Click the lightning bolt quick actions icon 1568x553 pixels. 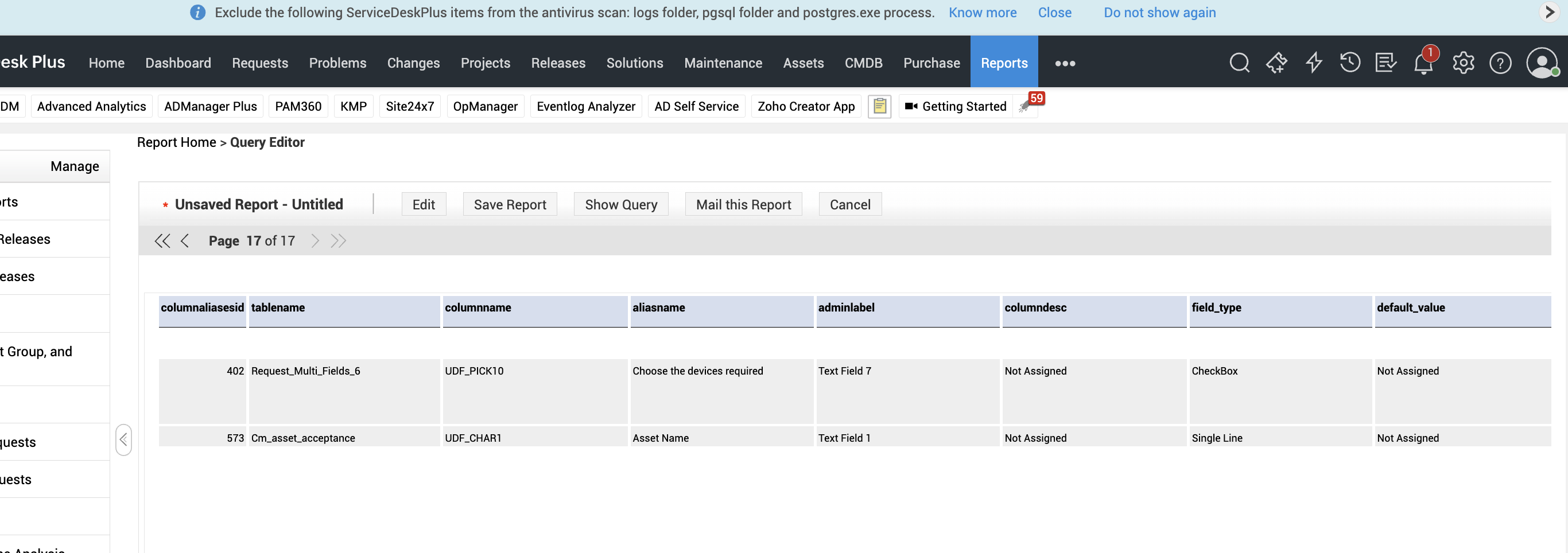click(1314, 63)
